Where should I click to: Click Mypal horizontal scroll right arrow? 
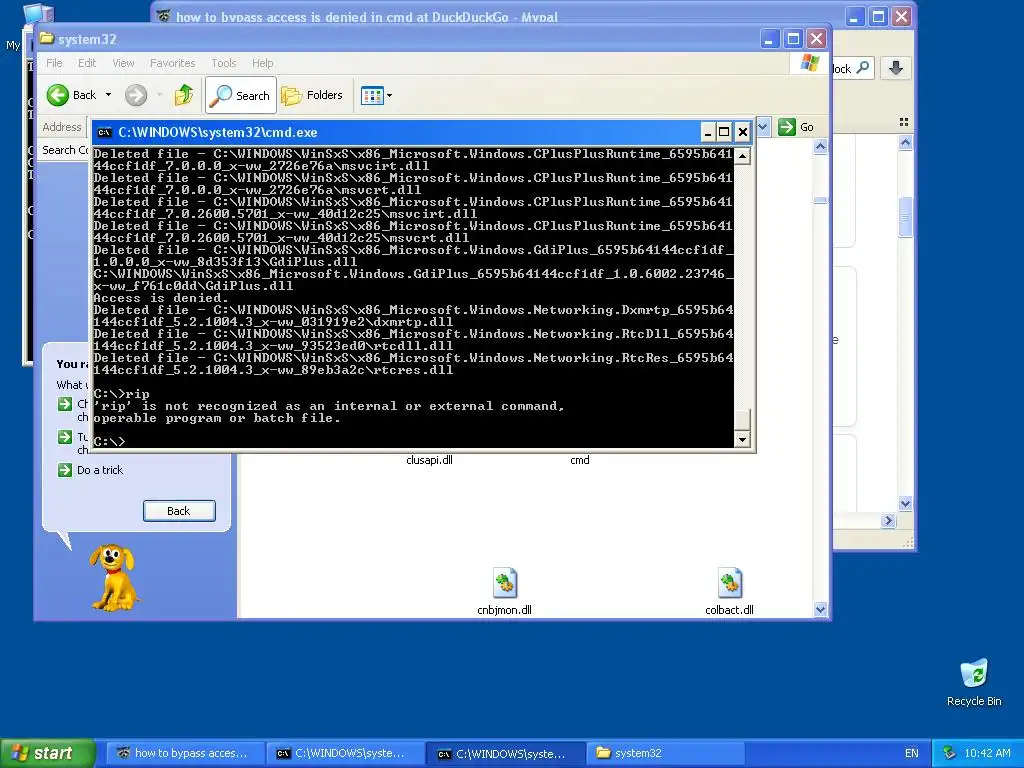coord(888,520)
